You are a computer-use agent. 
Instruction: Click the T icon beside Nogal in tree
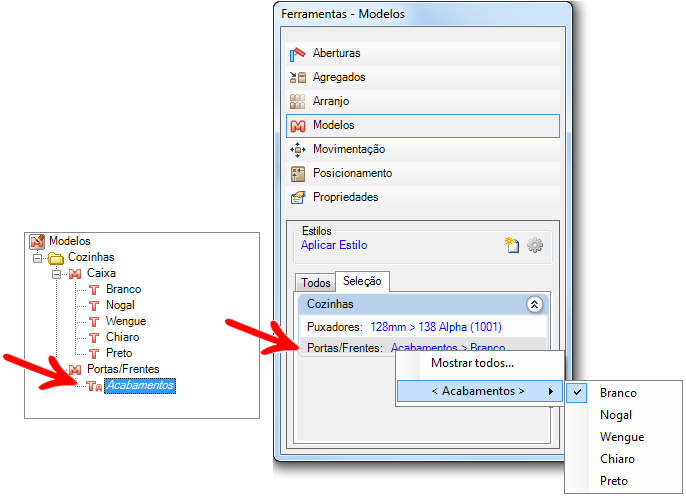tap(94, 306)
